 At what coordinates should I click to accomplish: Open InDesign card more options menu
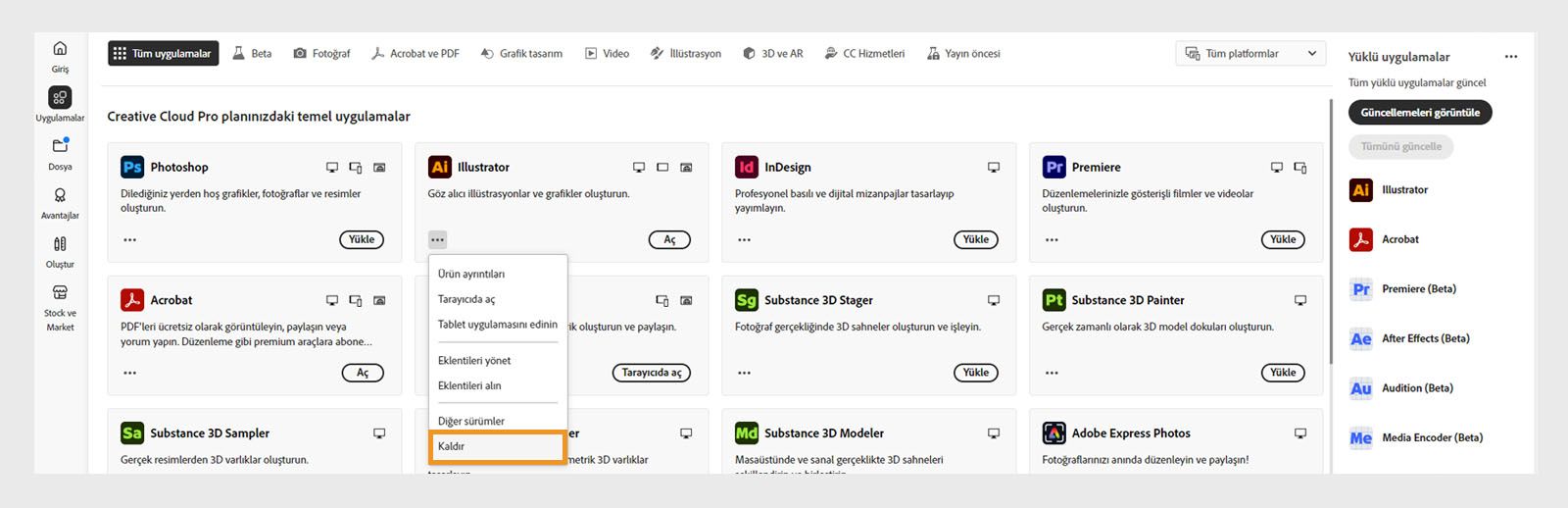pyautogui.click(x=745, y=239)
